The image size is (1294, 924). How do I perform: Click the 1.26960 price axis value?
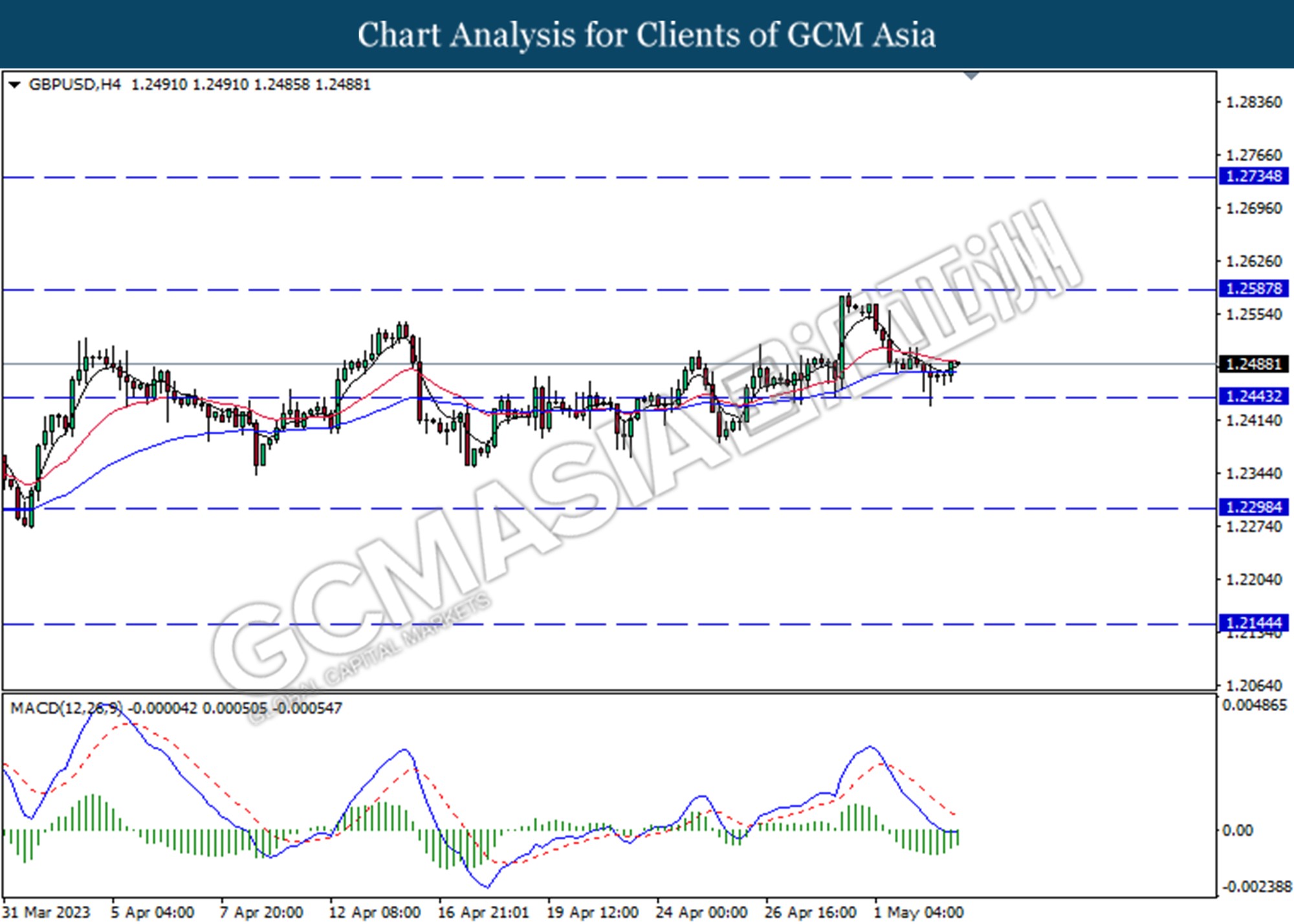(1254, 208)
